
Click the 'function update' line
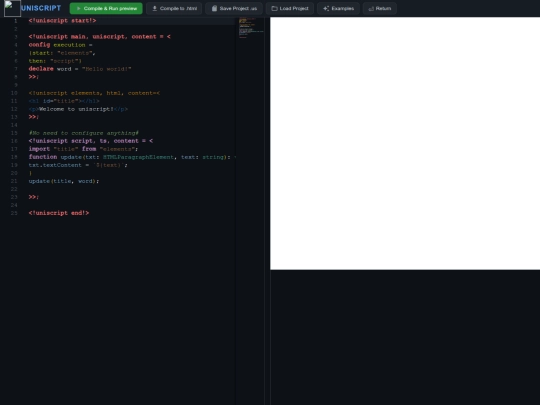[132, 157]
